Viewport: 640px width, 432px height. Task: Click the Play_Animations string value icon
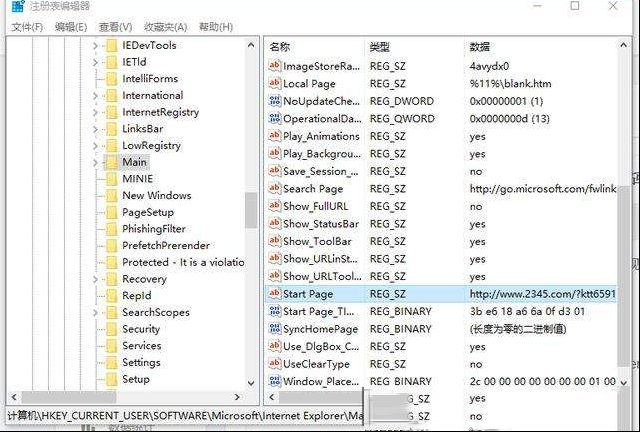pyautogui.click(x=275, y=136)
